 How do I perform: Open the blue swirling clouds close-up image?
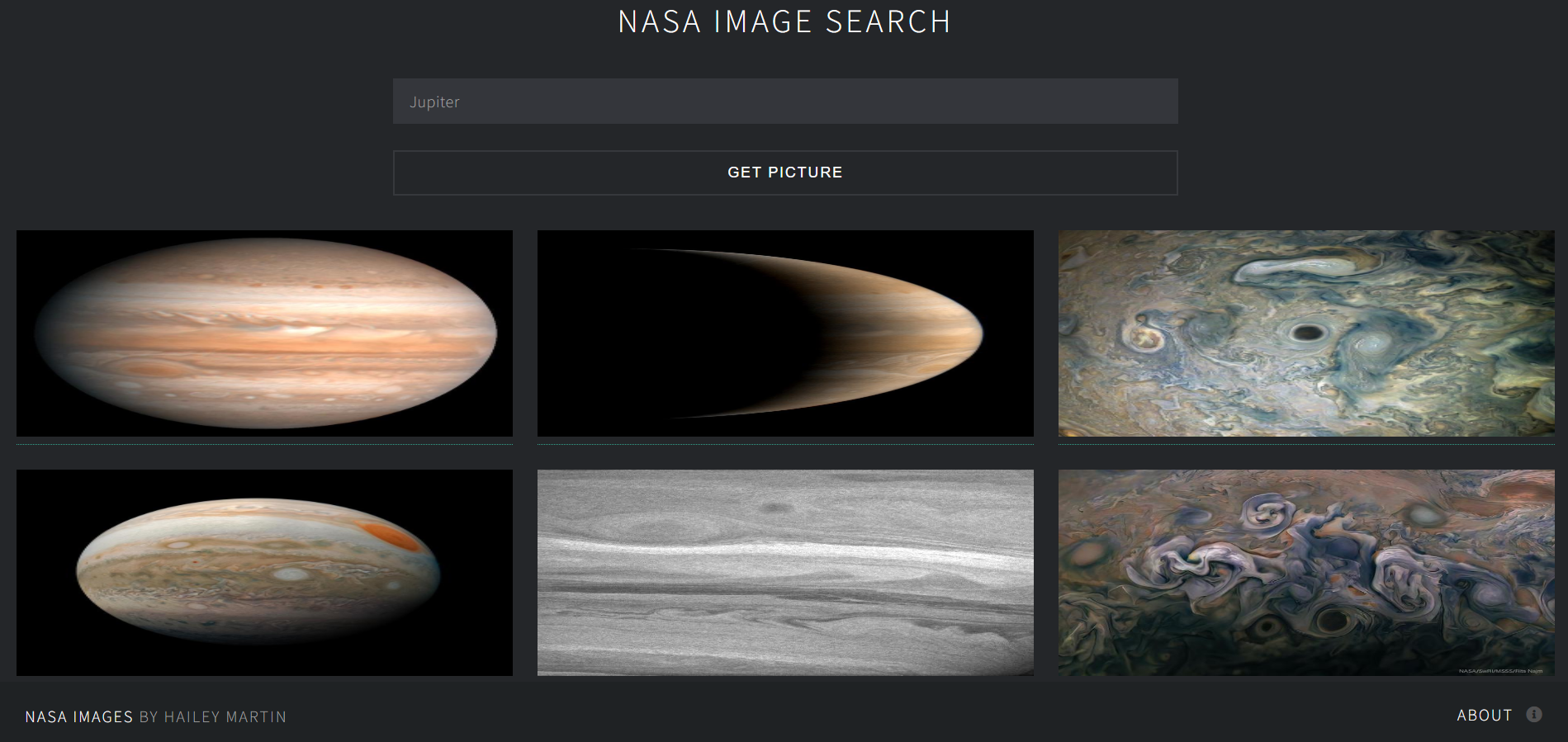[1305, 333]
